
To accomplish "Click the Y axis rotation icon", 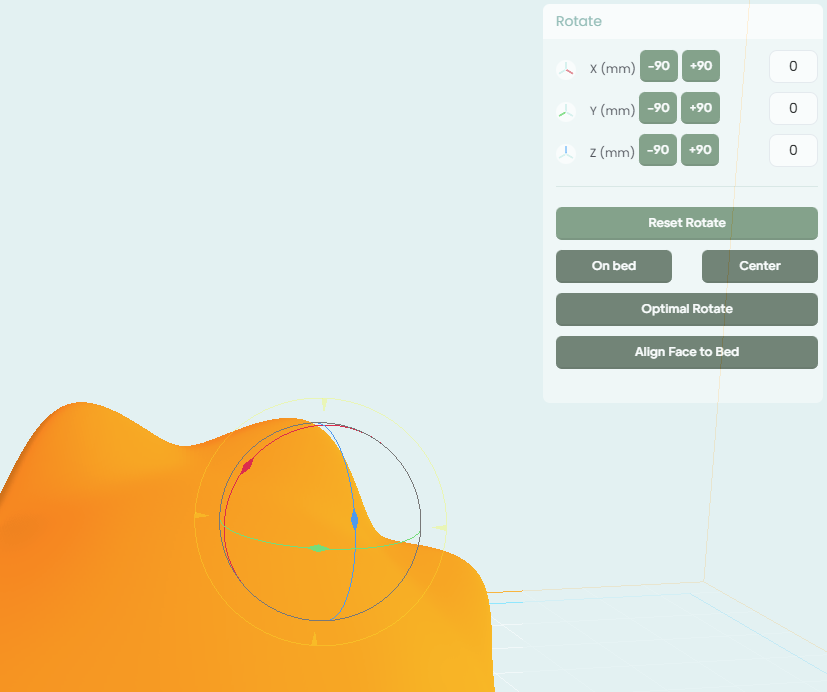I will point(566,111).
